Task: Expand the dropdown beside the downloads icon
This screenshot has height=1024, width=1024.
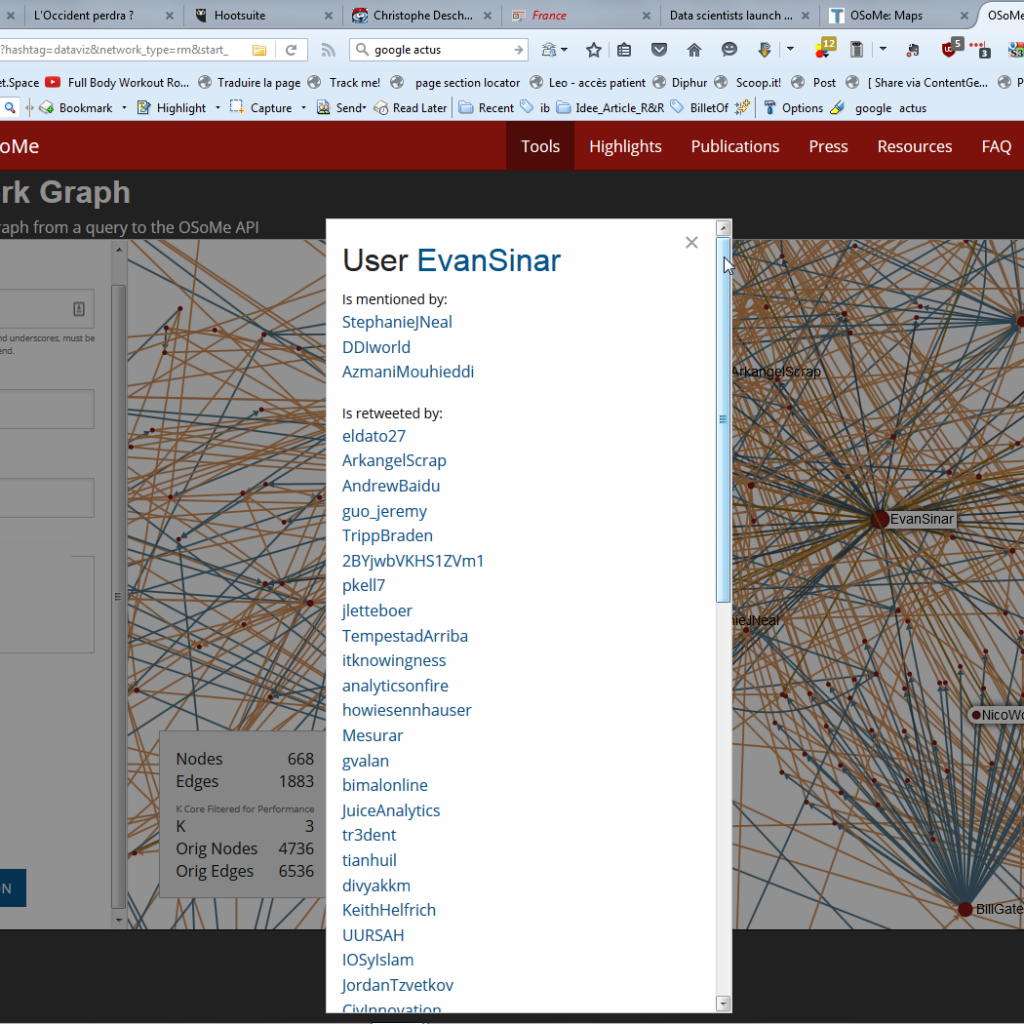Action: point(790,49)
